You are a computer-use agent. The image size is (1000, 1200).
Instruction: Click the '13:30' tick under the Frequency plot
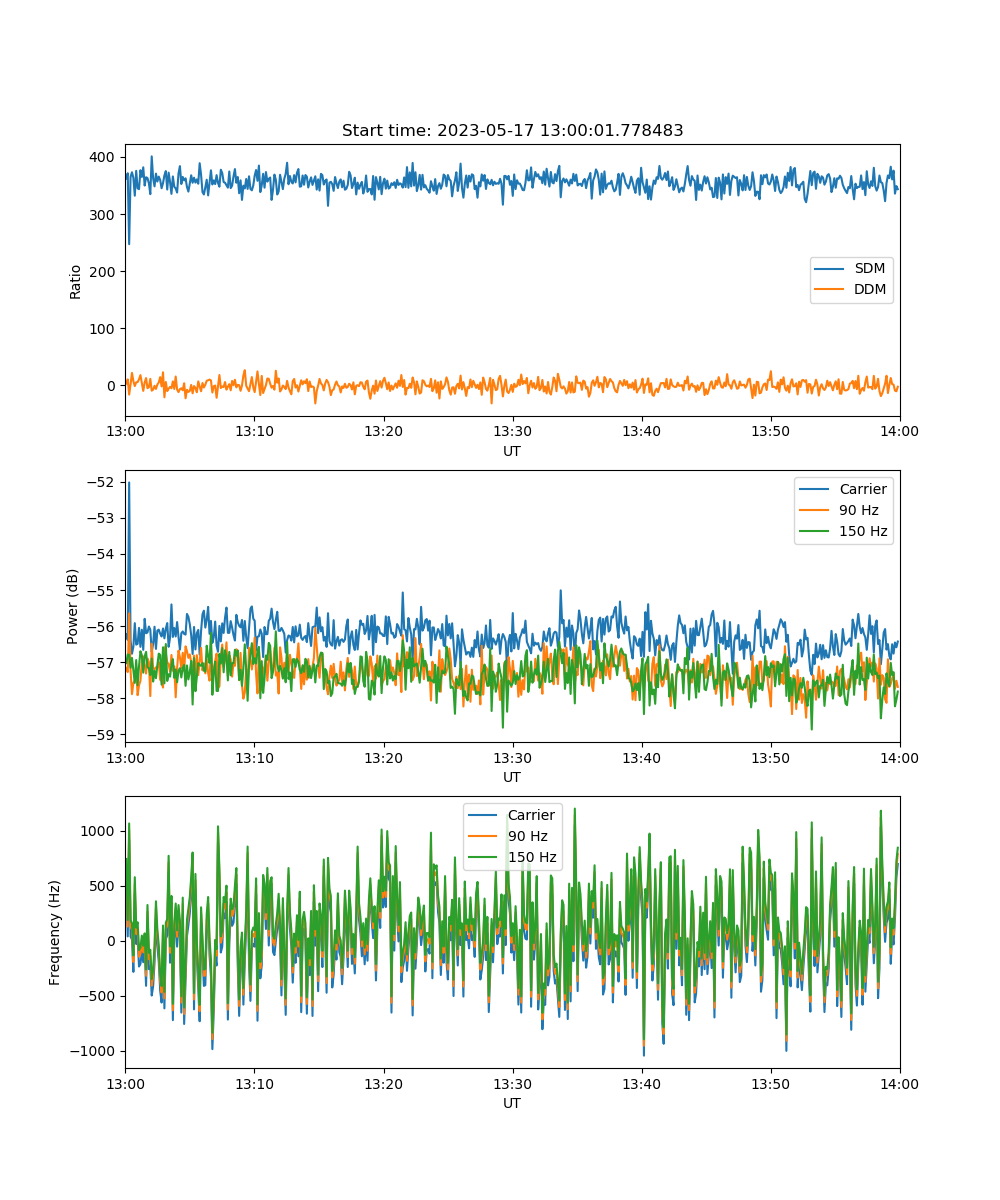tap(512, 1083)
